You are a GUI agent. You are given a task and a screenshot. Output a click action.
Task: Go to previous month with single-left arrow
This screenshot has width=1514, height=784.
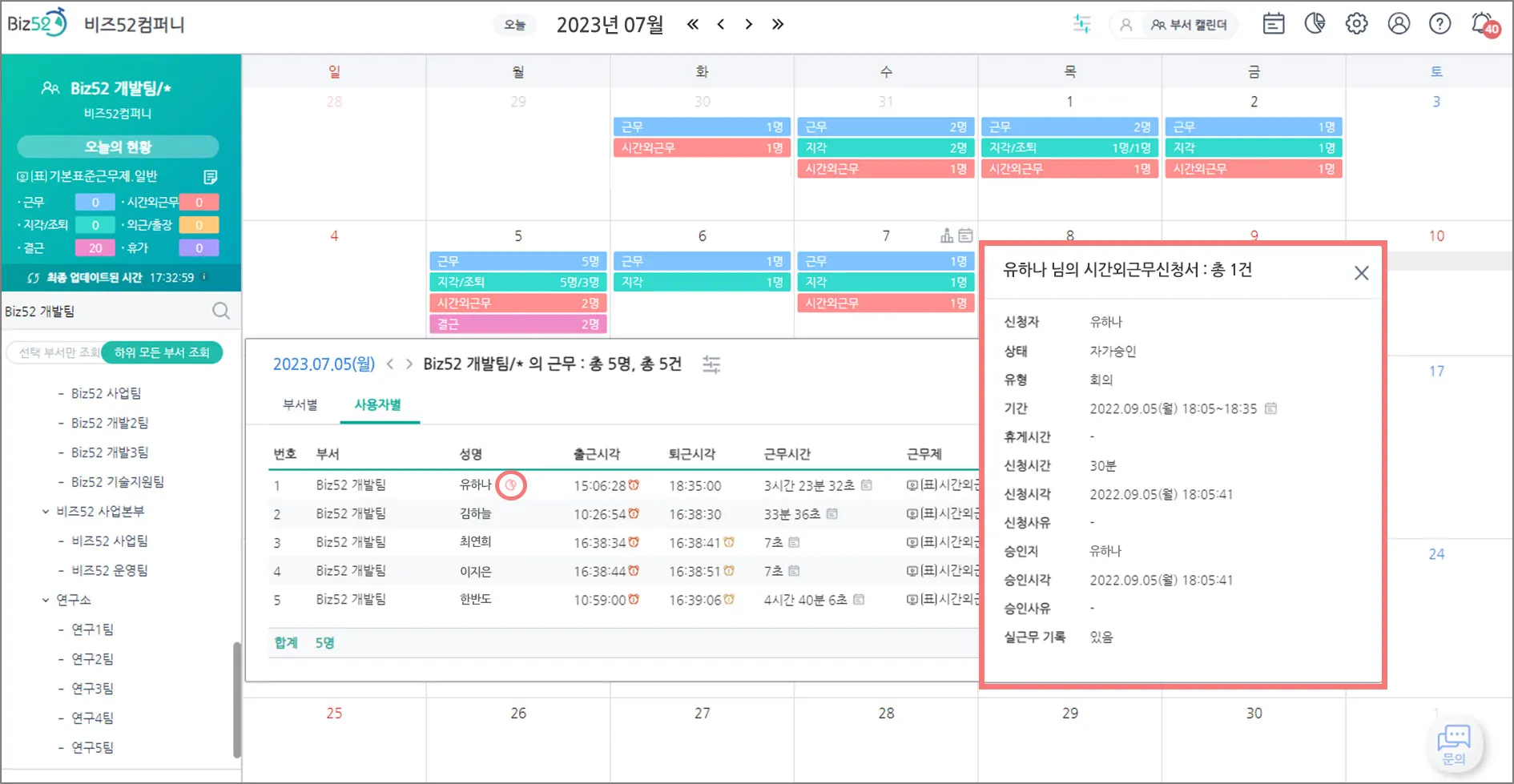pos(721,24)
